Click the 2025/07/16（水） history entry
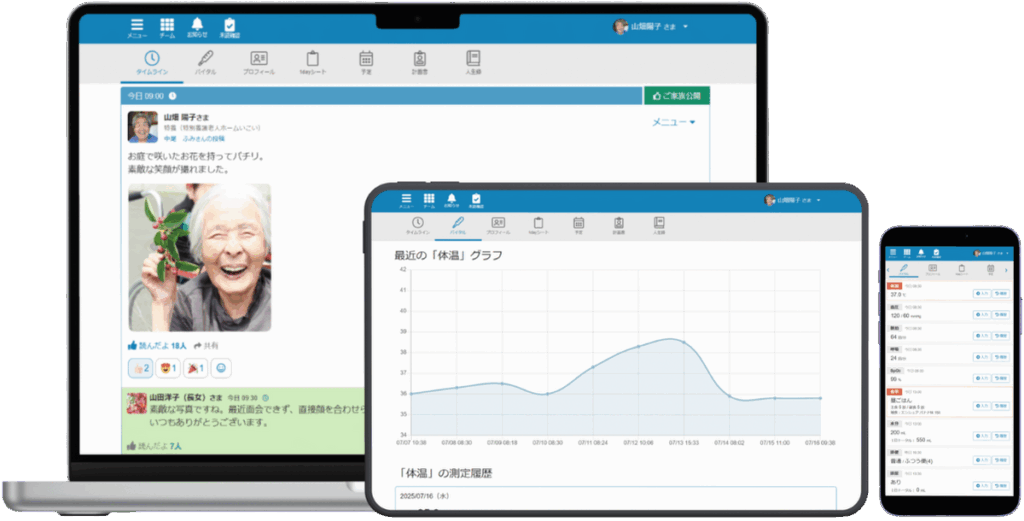Screen dimensions: 1024x521 tap(615, 499)
